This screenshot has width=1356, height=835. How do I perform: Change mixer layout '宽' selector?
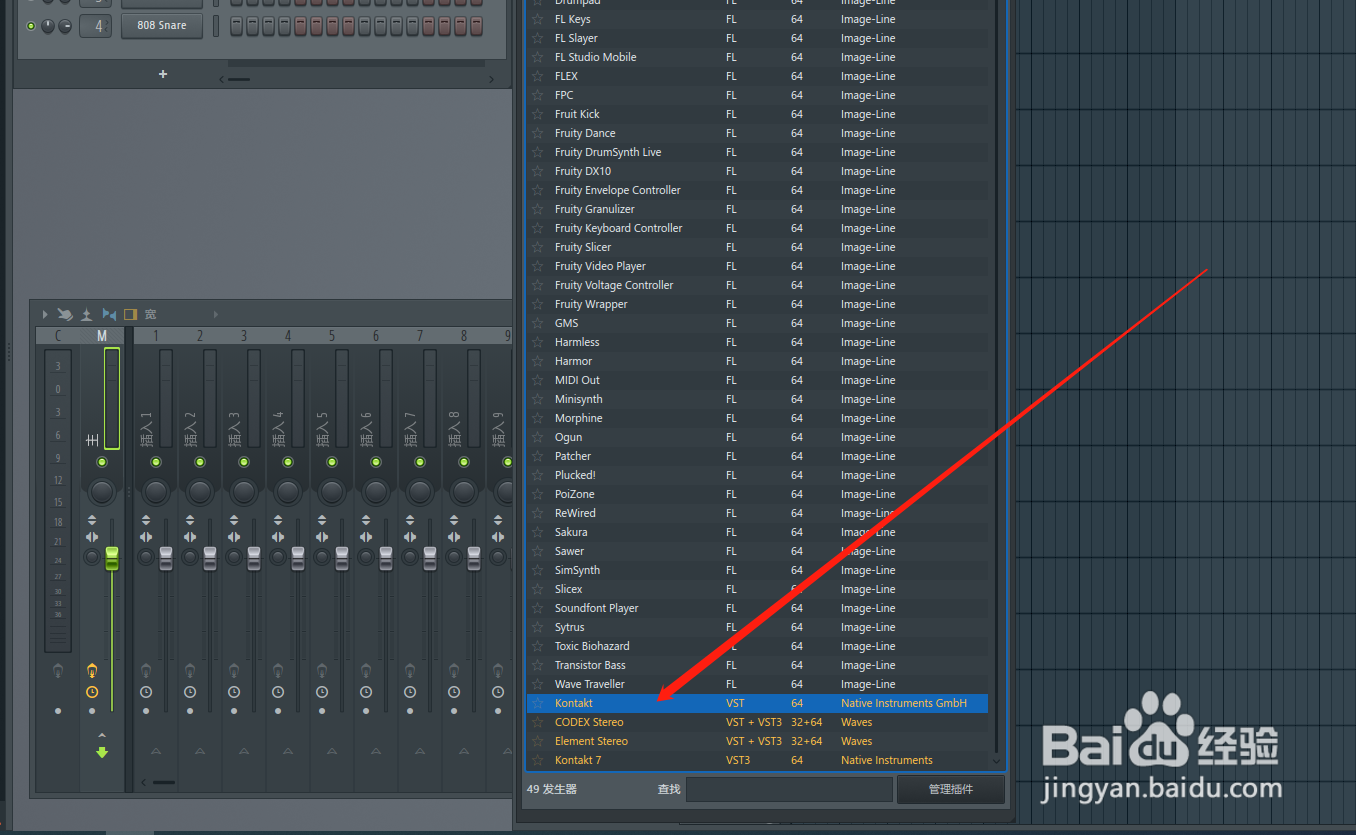tap(150, 314)
